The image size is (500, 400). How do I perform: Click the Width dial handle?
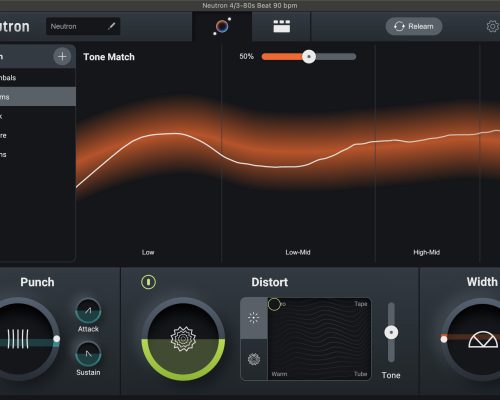(x=444, y=339)
